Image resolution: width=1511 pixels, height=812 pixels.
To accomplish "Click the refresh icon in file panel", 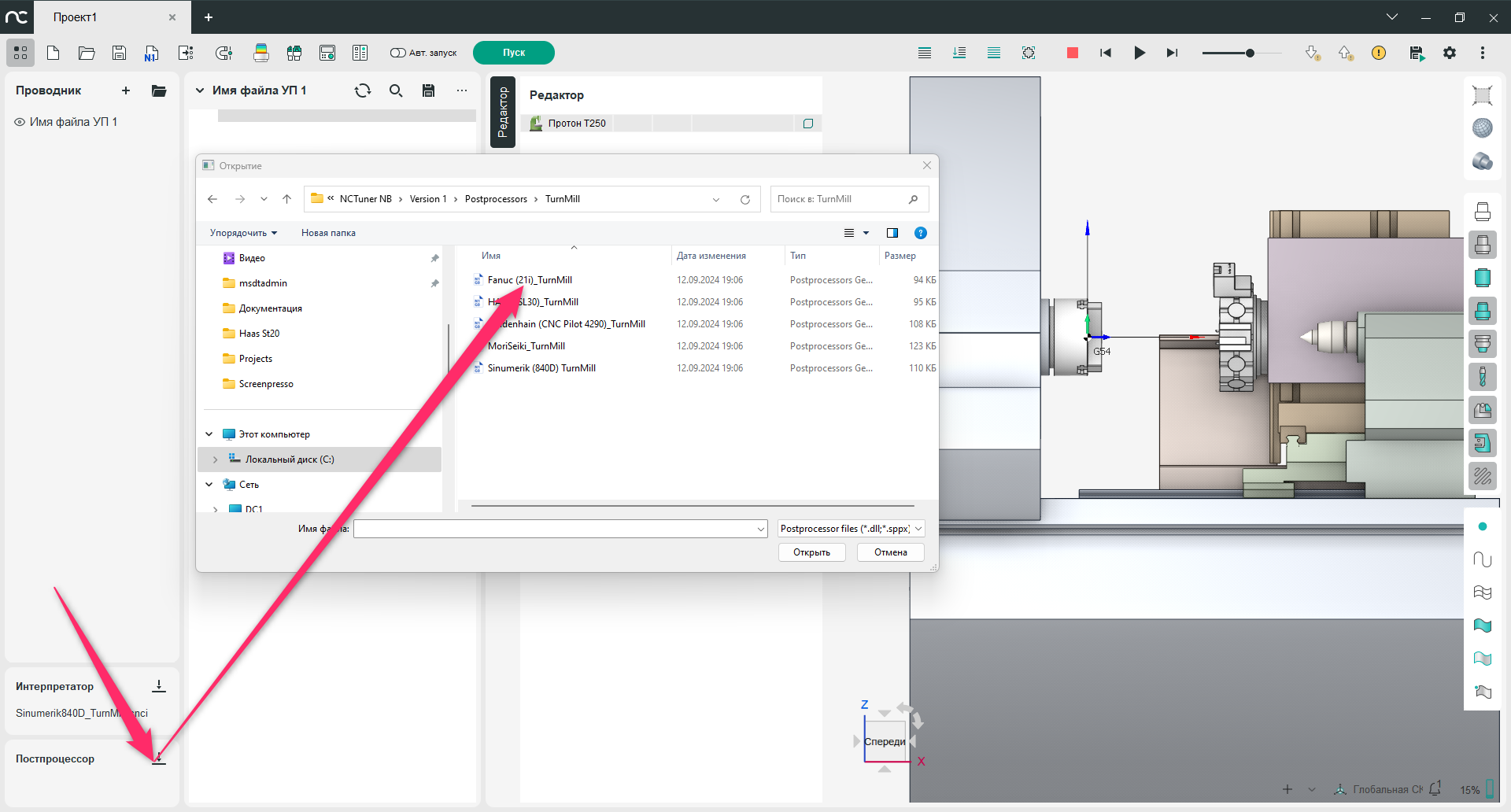I will tap(363, 90).
